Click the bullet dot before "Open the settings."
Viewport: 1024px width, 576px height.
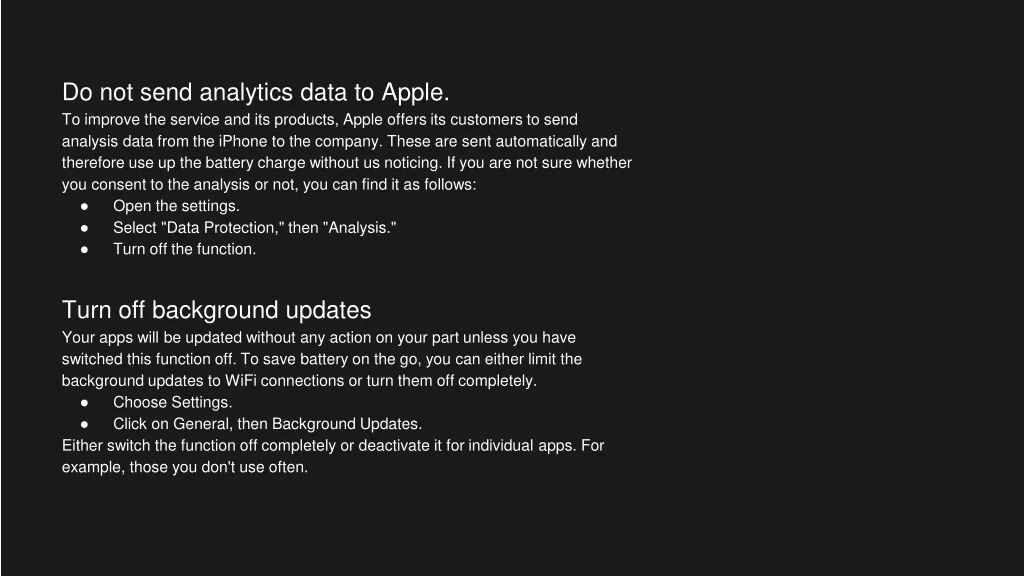coord(86,206)
